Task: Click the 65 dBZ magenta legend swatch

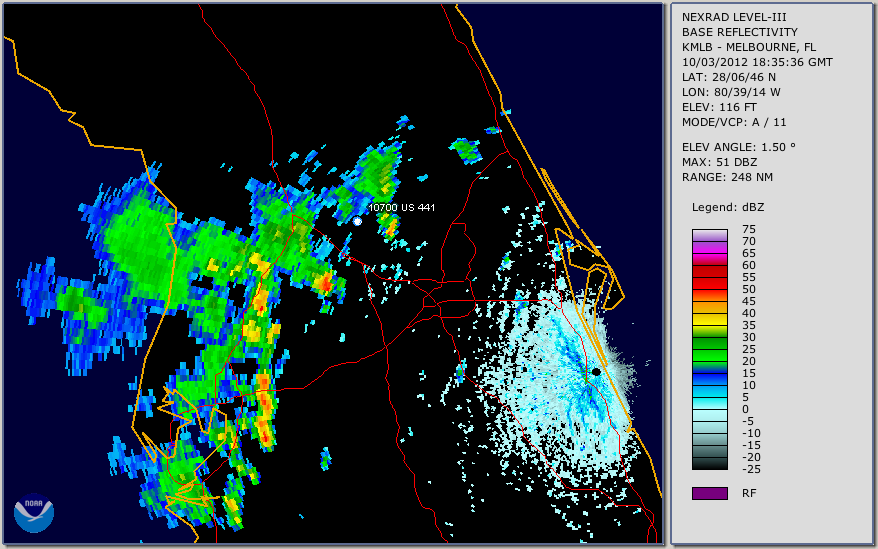Action: [x=709, y=247]
